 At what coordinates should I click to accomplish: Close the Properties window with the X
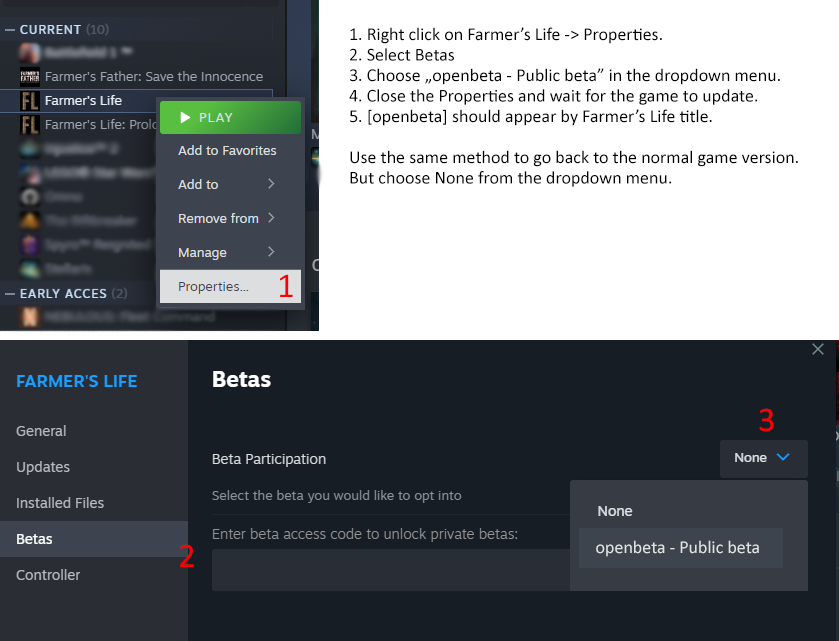click(x=818, y=349)
